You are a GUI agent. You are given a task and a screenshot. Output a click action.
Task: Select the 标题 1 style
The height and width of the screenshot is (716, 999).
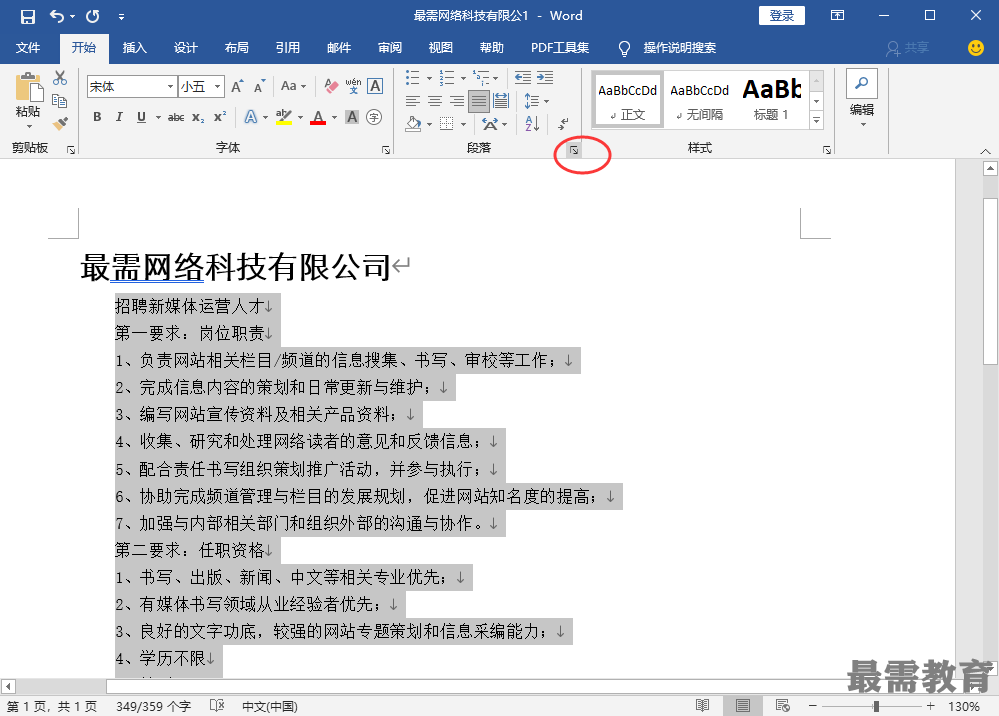point(771,101)
